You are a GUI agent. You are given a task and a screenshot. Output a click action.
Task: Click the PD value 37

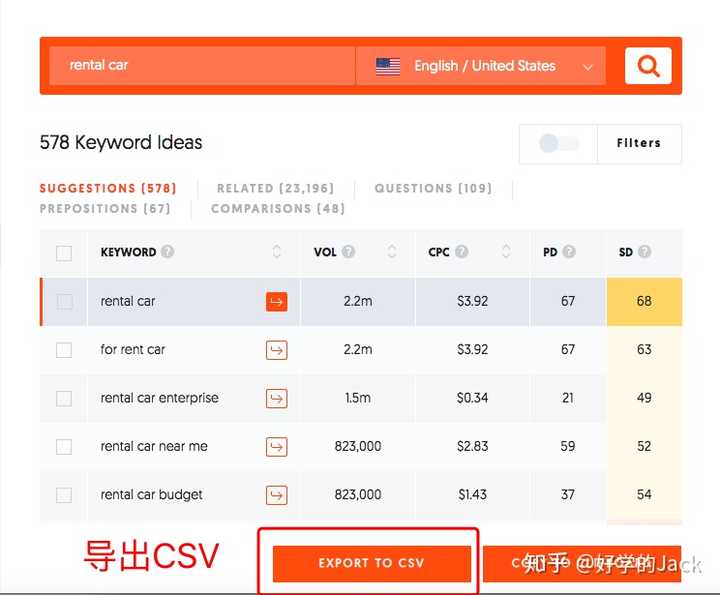click(568, 495)
